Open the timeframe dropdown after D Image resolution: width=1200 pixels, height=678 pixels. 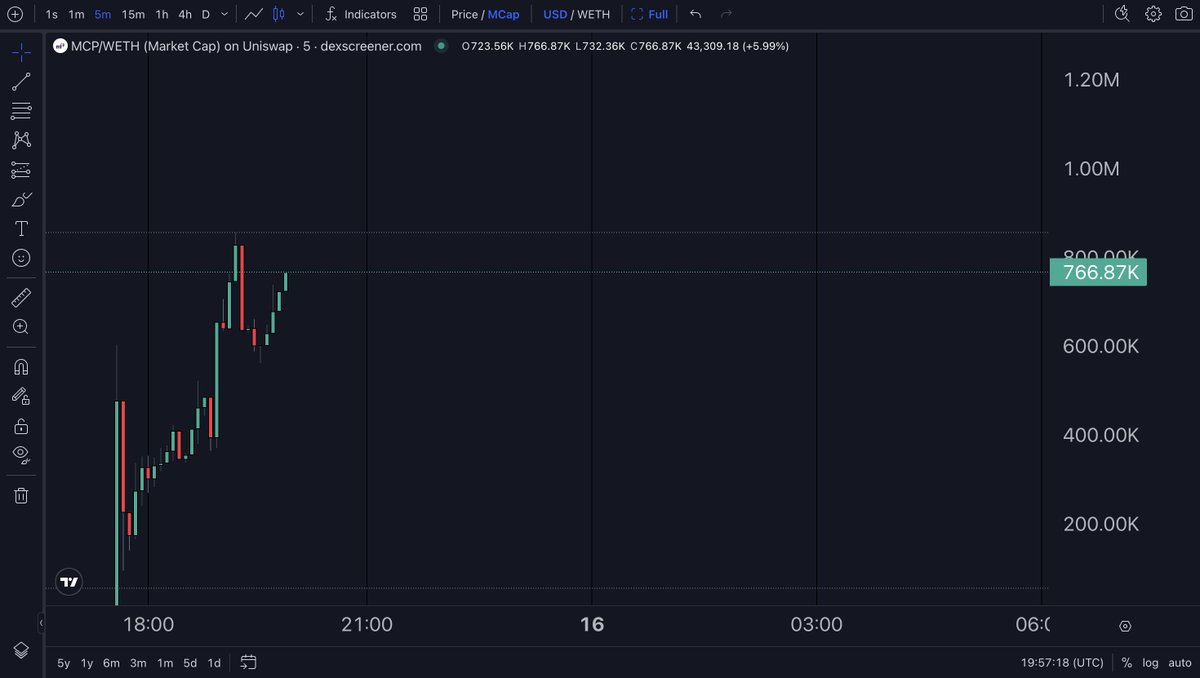click(222, 14)
